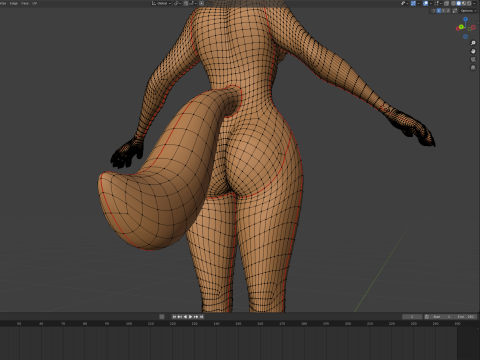Click the End frame field
480x360 pixels.
click(x=465, y=317)
